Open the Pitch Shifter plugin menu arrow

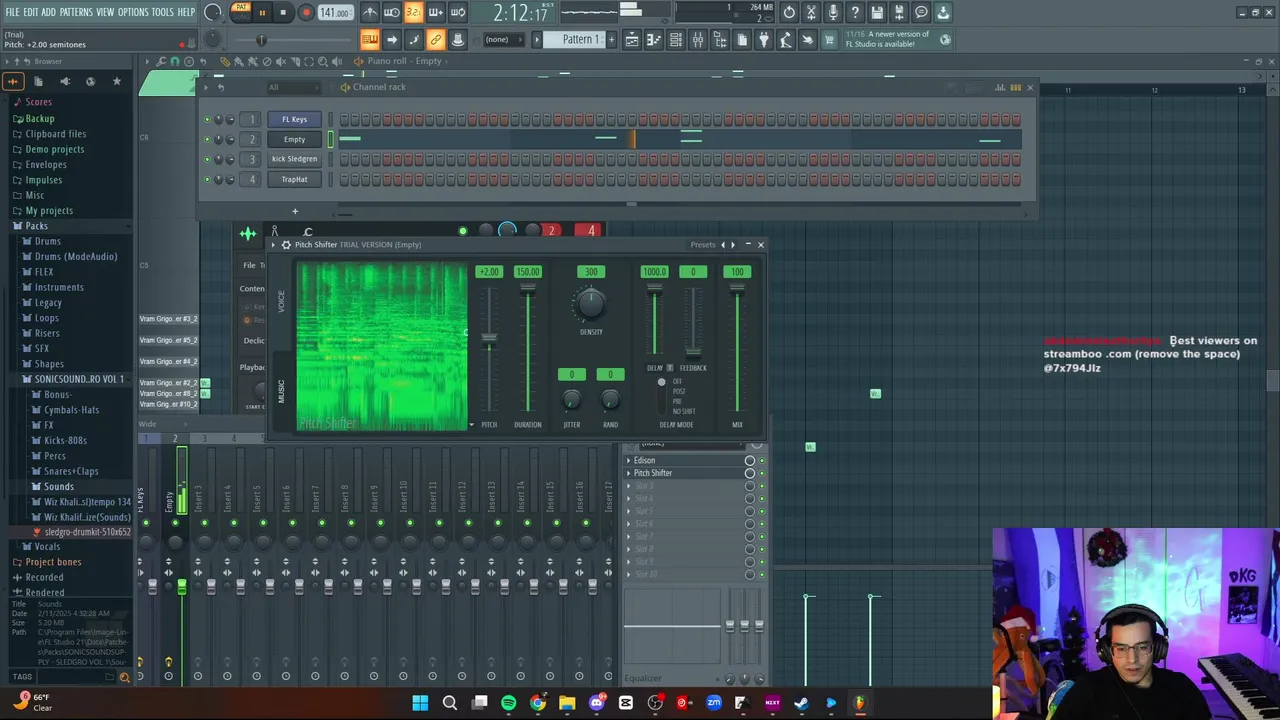(x=274, y=245)
